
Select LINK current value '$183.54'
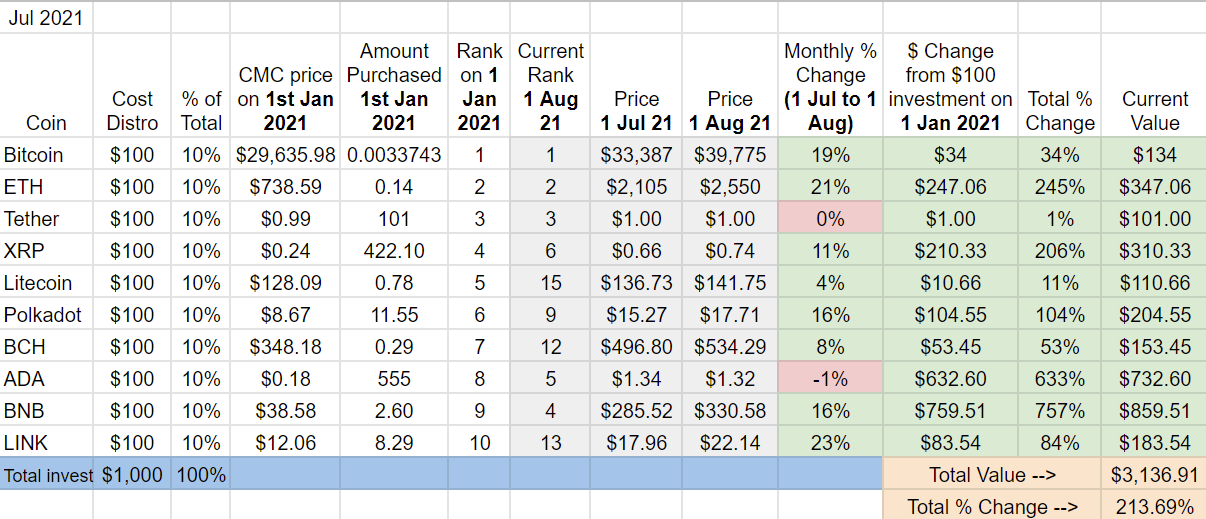click(1155, 443)
